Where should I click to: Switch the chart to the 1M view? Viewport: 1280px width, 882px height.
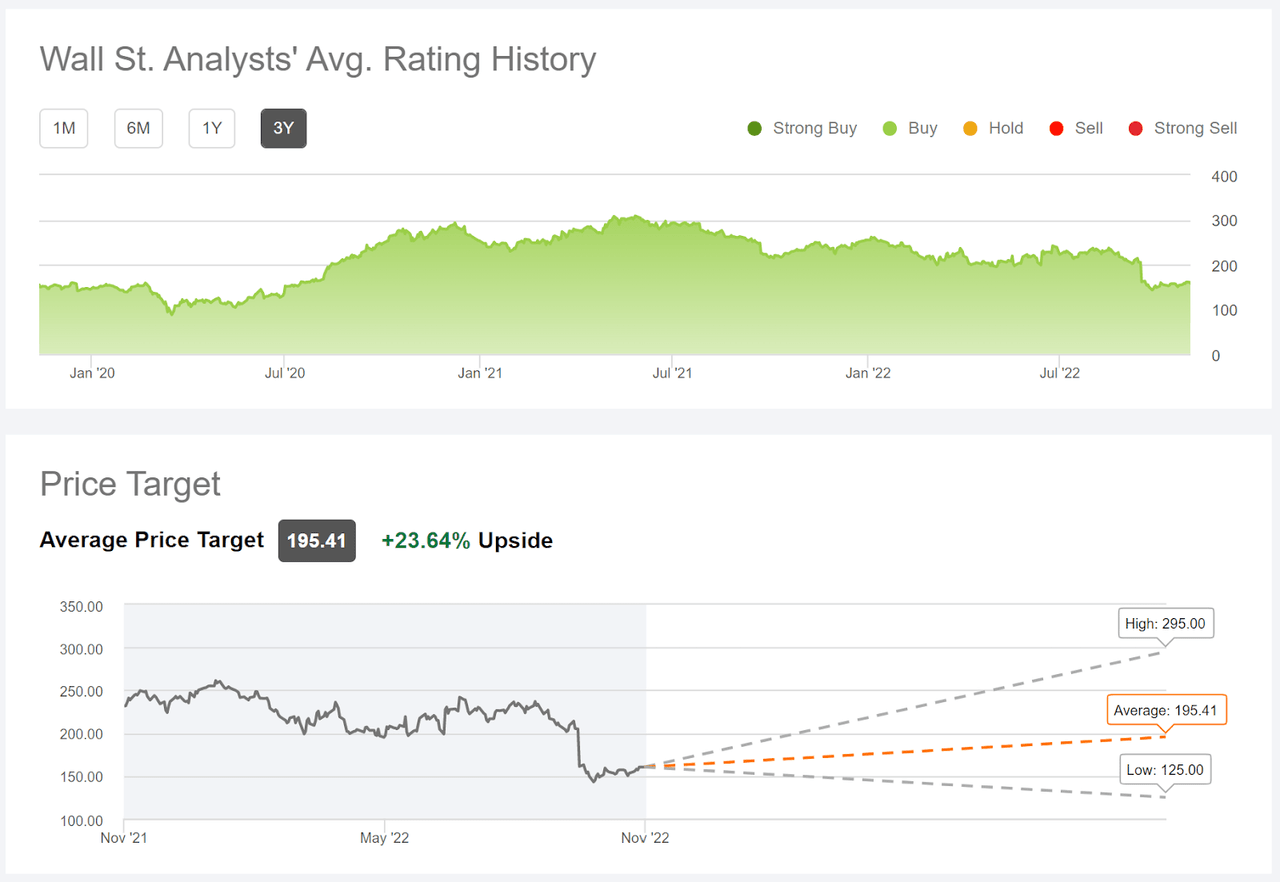coord(63,128)
